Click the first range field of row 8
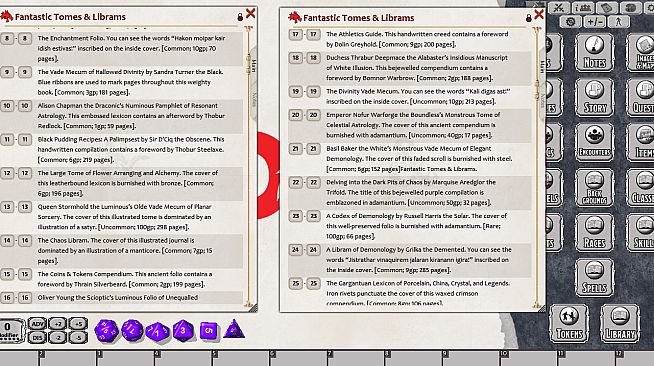The image size is (654, 366). pyautogui.click(x=7, y=38)
